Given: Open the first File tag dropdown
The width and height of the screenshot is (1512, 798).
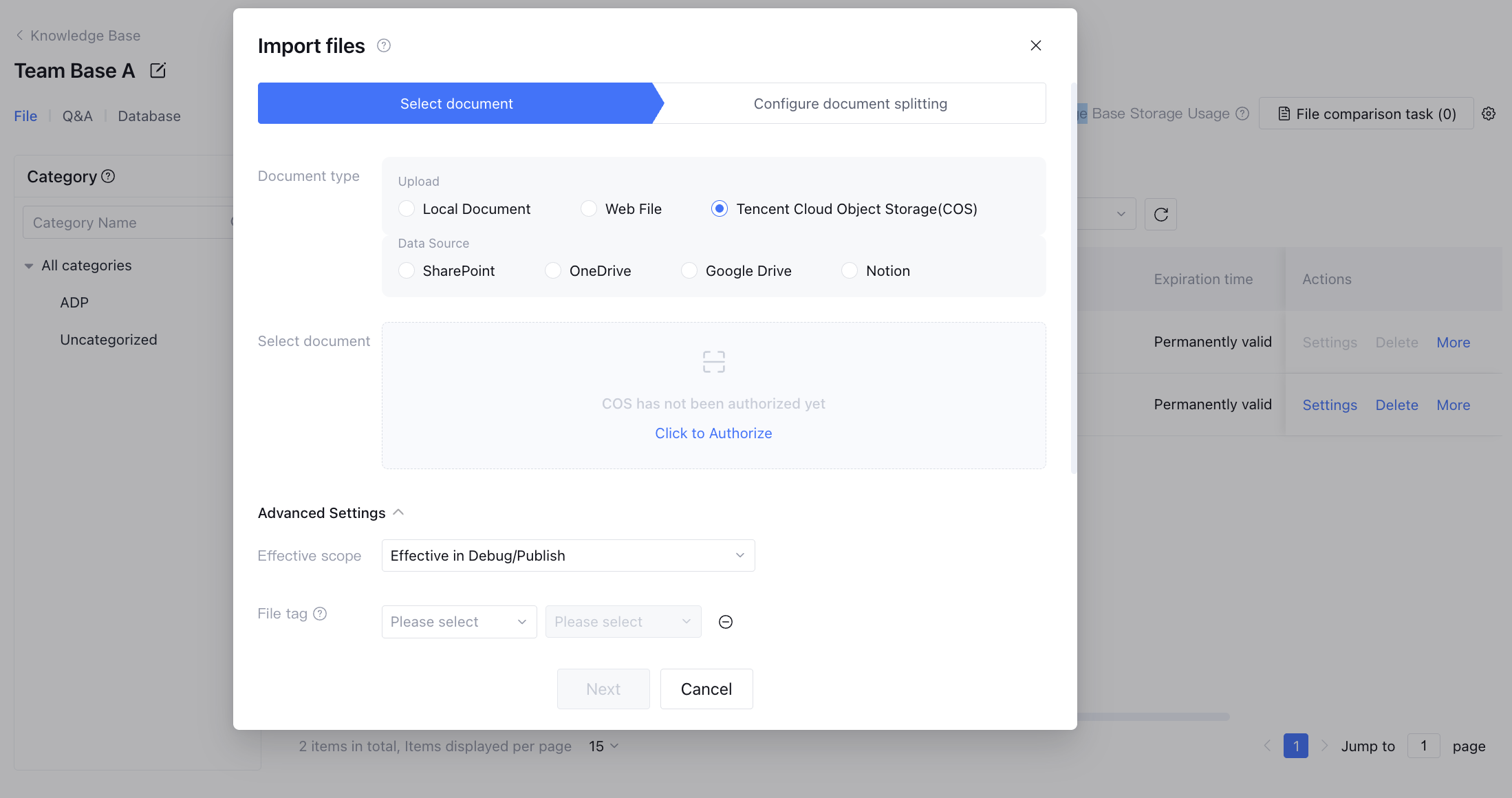Looking at the screenshot, I should [x=459, y=622].
